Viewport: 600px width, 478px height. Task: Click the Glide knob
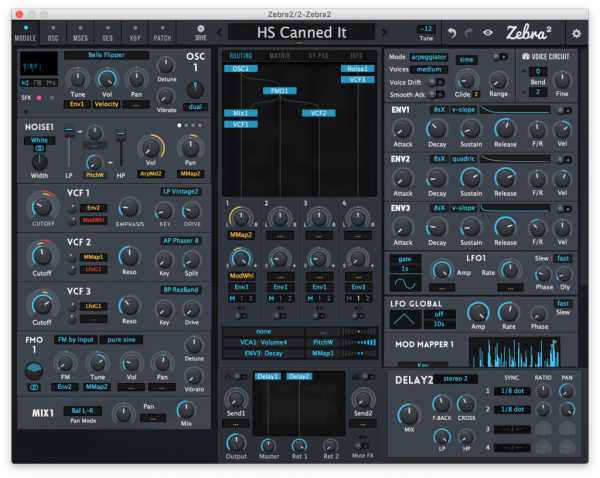pos(466,80)
